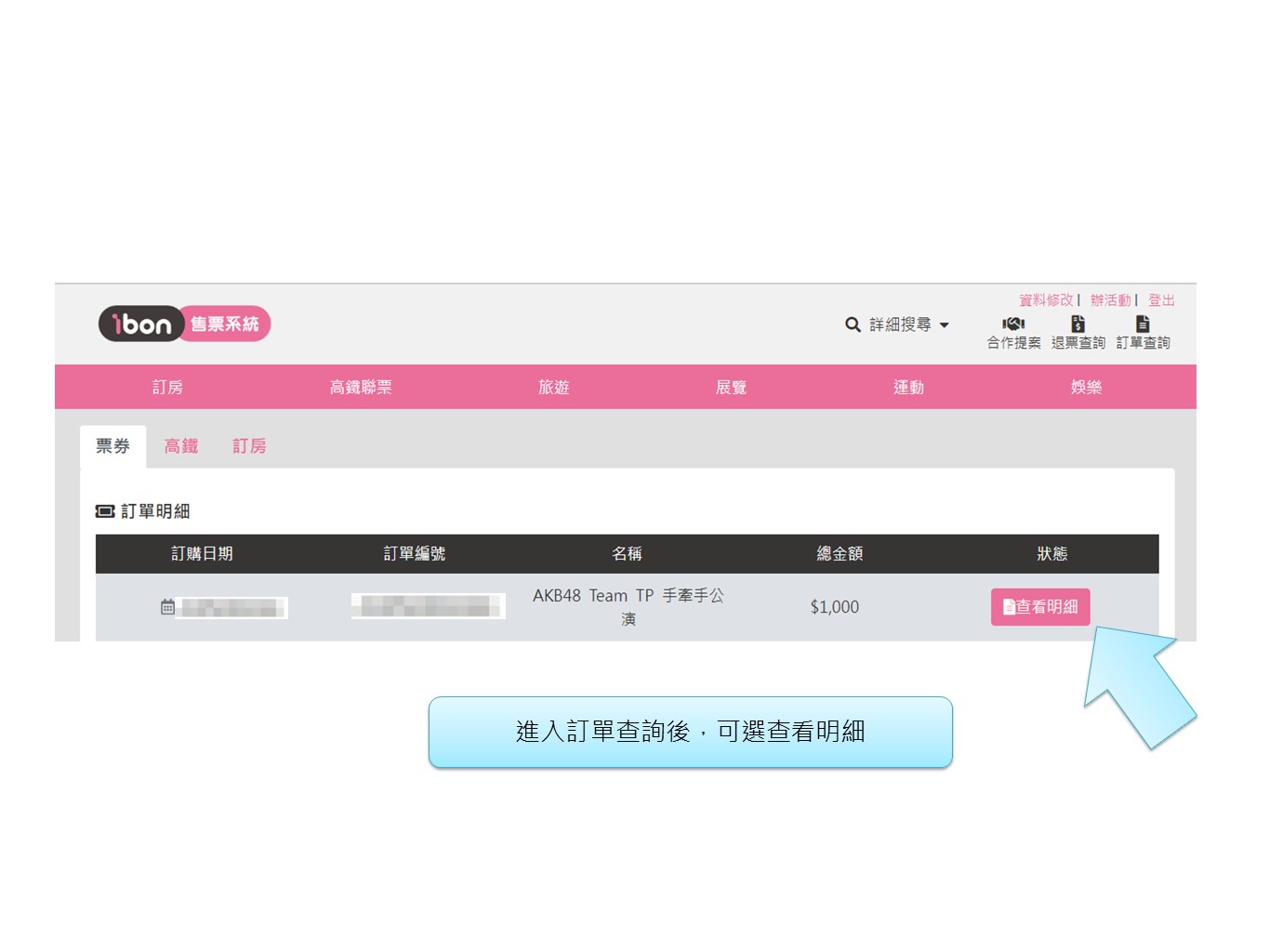Open the 展覽 menu item

point(731,387)
